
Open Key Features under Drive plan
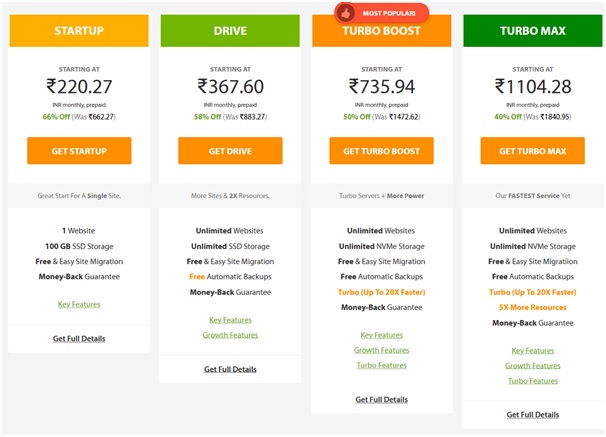click(230, 320)
